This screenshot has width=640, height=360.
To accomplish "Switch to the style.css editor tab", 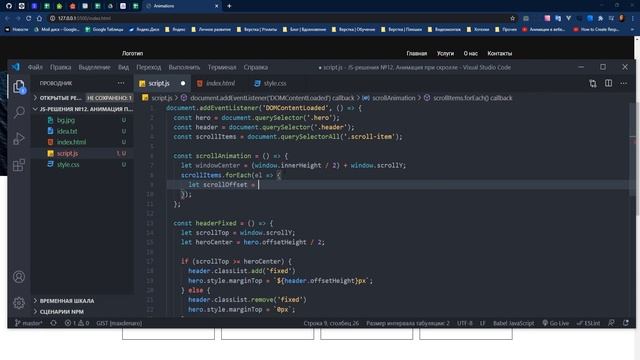I will [x=275, y=83].
